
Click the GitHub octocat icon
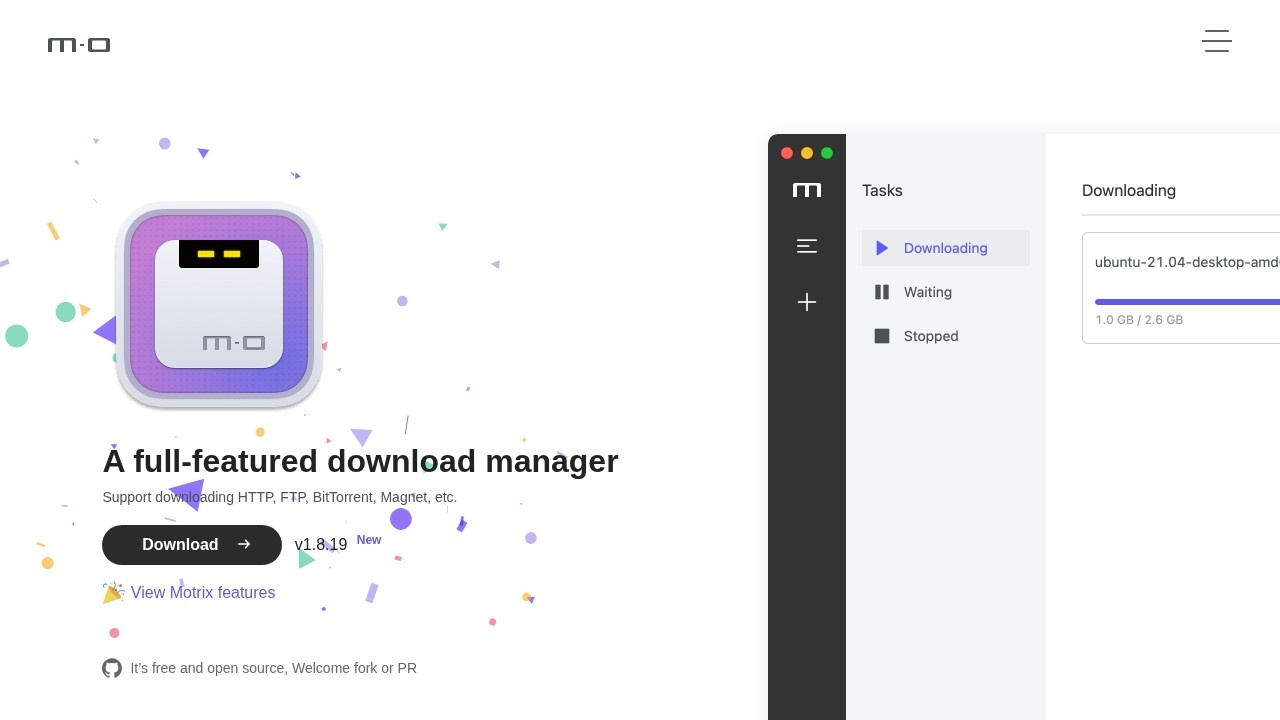coord(112,668)
